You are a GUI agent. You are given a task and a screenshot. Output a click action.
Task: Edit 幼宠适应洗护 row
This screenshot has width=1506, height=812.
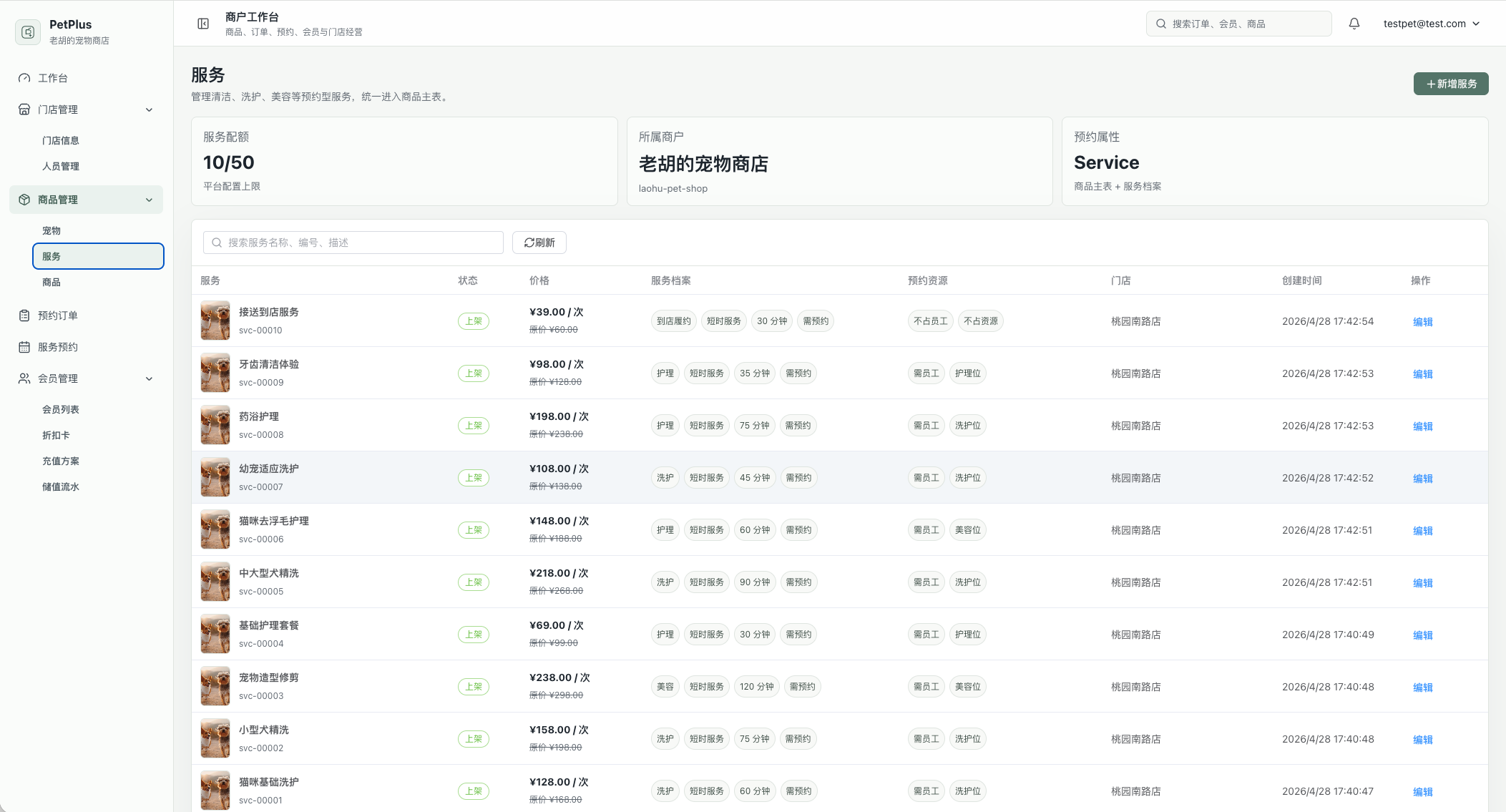point(1422,479)
